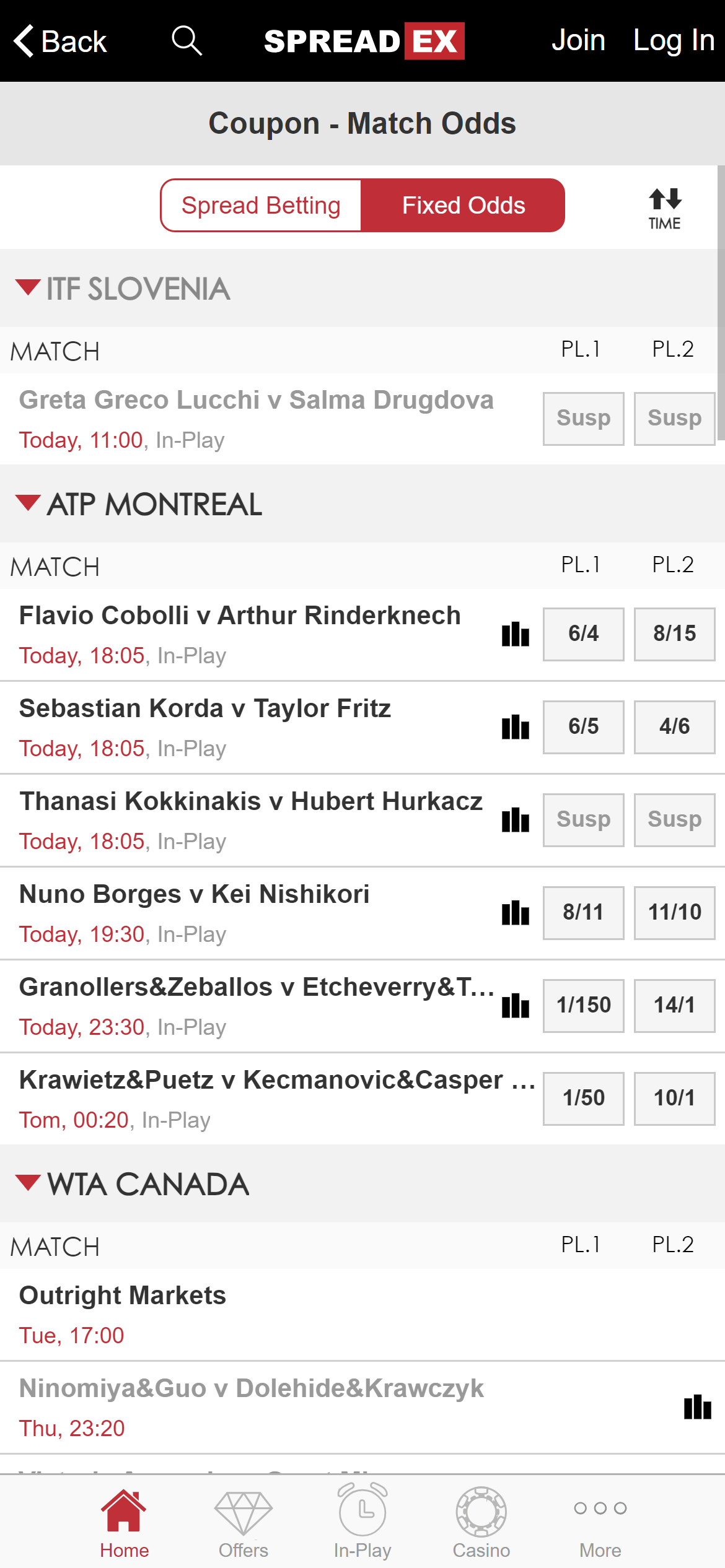Open stats chart for Cobolli v Rinderknech
The height and width of the screenshot is (1568, 725).
point(515,634)
